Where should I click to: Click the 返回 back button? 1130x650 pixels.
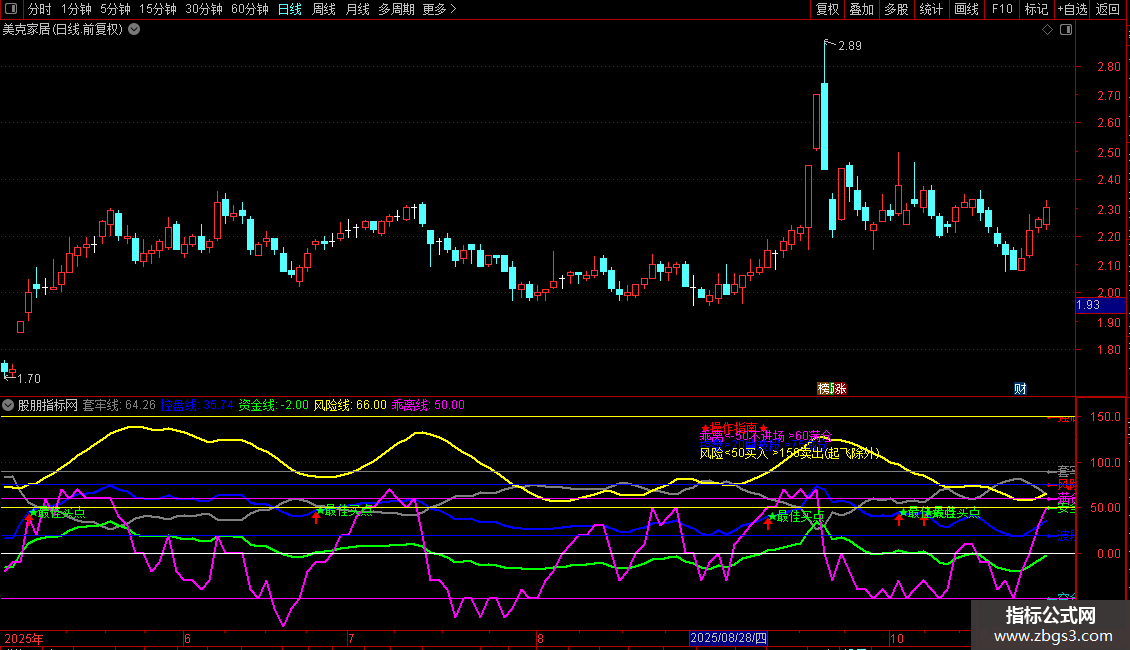click(1109, 10)
